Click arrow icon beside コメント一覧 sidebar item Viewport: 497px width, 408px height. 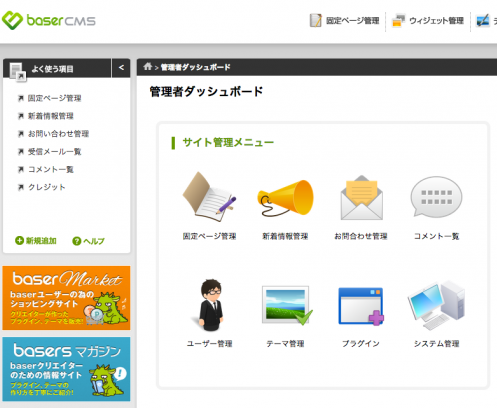click(21, 169)
